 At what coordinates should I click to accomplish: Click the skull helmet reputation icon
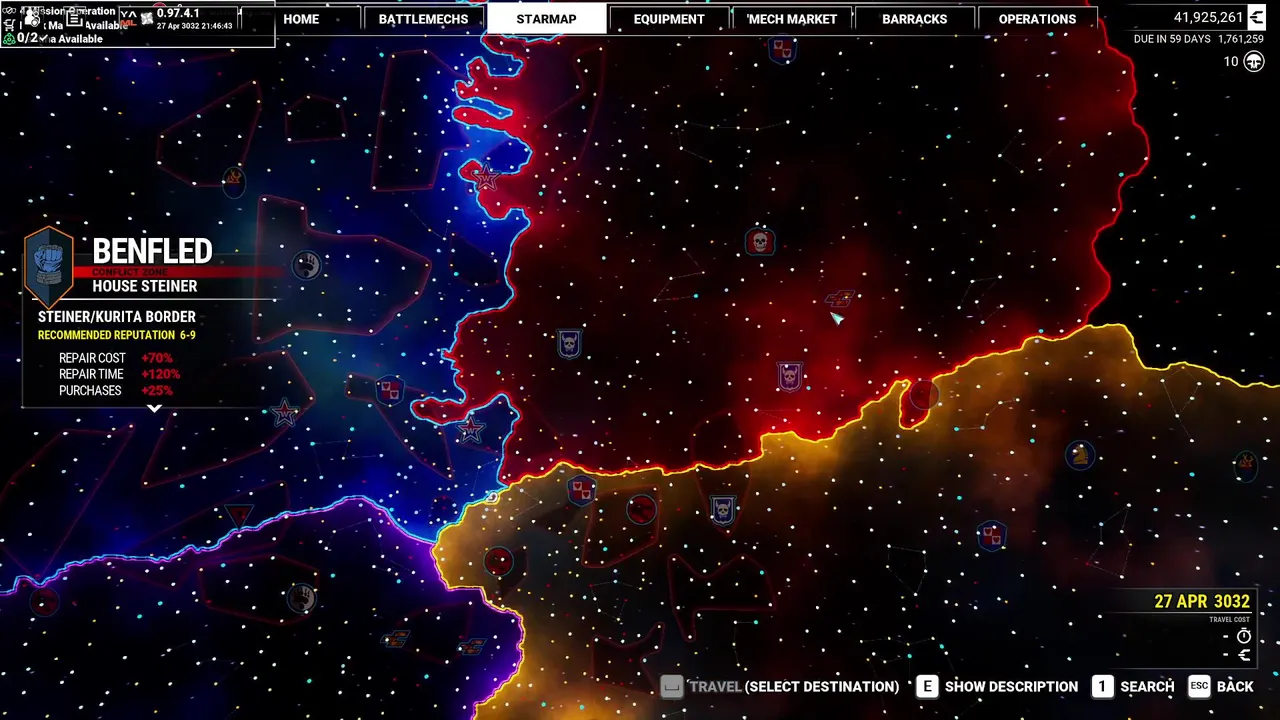[1254, 62]
